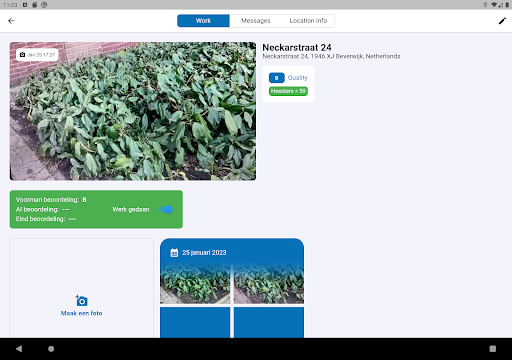
Task: Select Voorman beoordeling: B text
Action: pyautogui.click(x=51, y=200)
